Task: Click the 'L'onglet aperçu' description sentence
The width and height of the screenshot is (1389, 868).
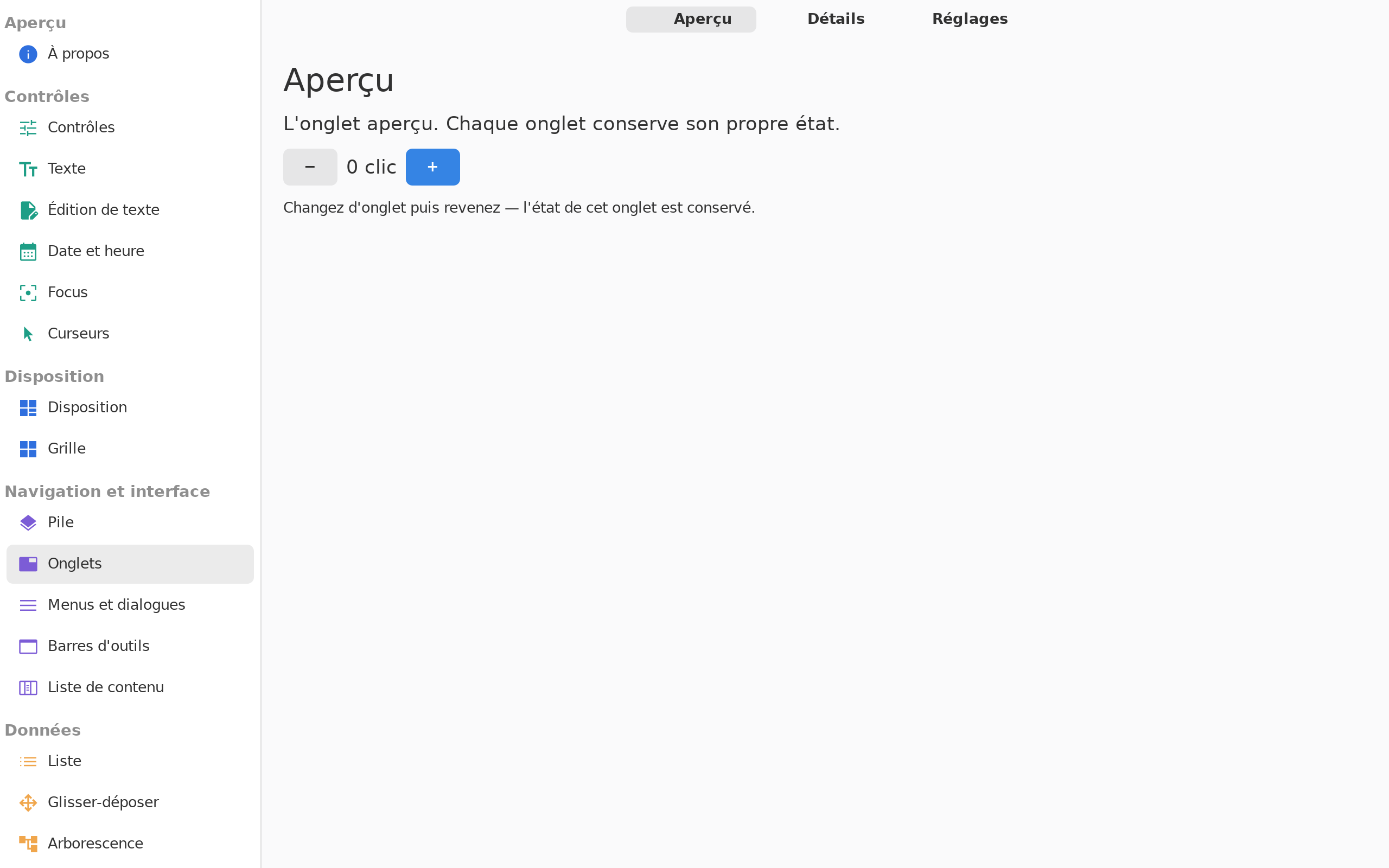Action: [x=562, y=124]
